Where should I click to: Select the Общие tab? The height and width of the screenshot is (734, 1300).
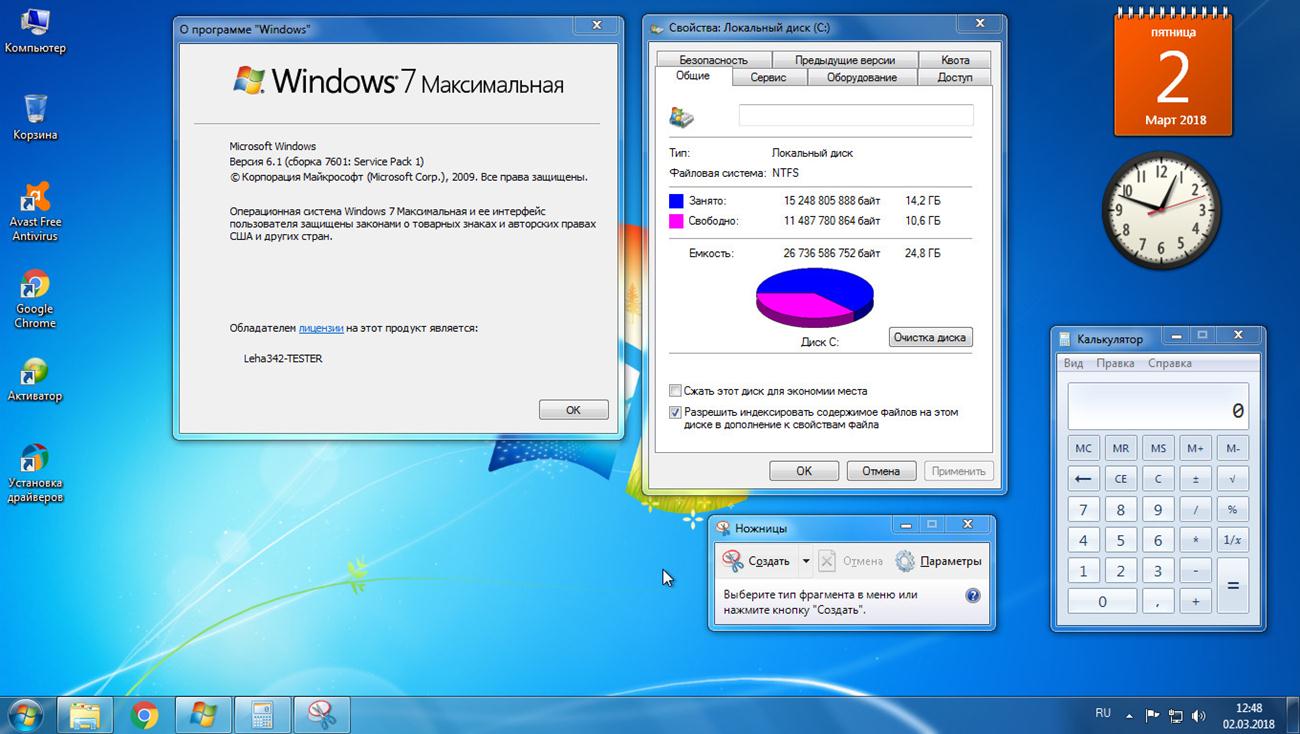click(x=693, y=76)
